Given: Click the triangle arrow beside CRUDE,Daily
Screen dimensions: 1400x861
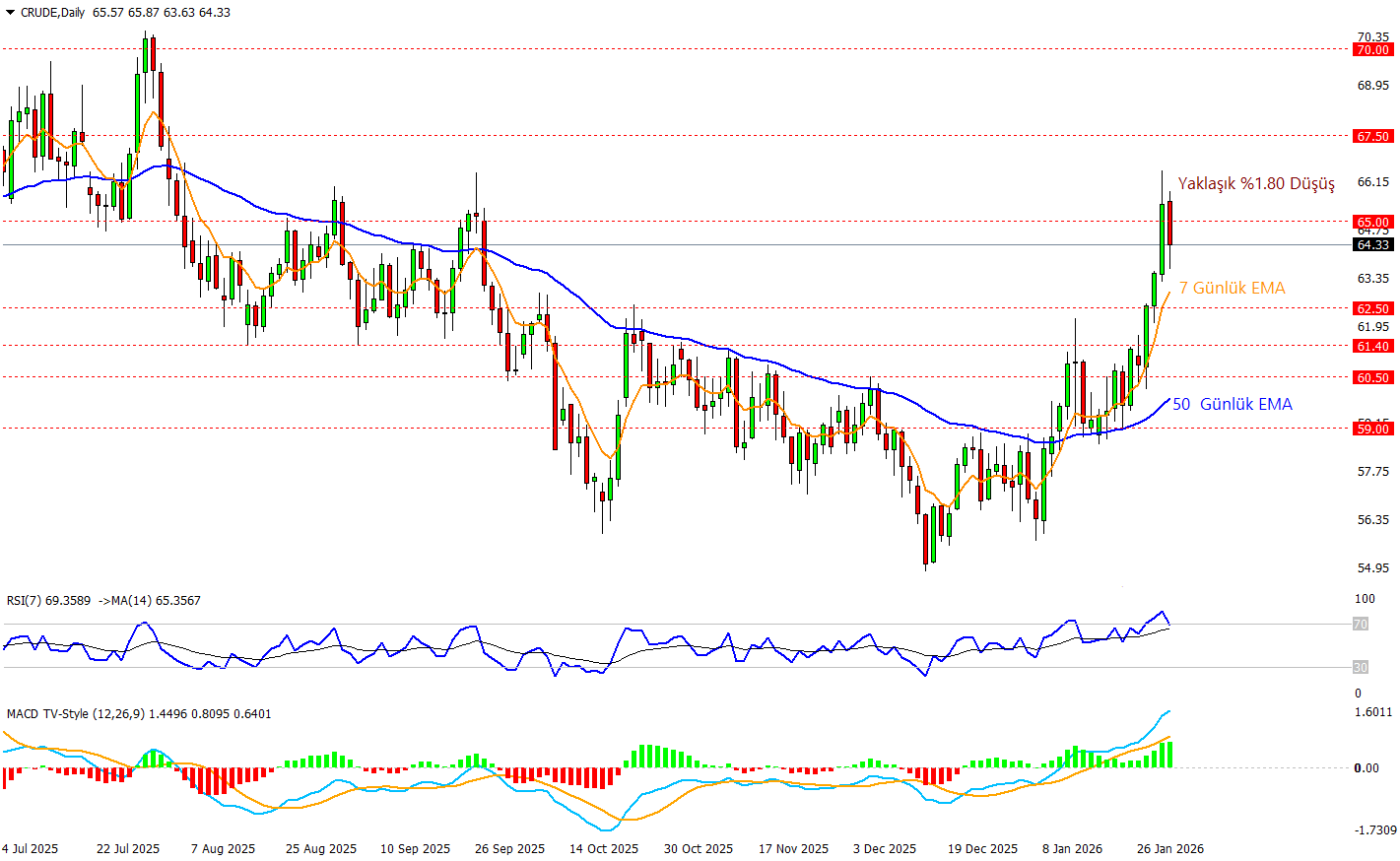Looking at the screenshot, I should click(10, 13).
